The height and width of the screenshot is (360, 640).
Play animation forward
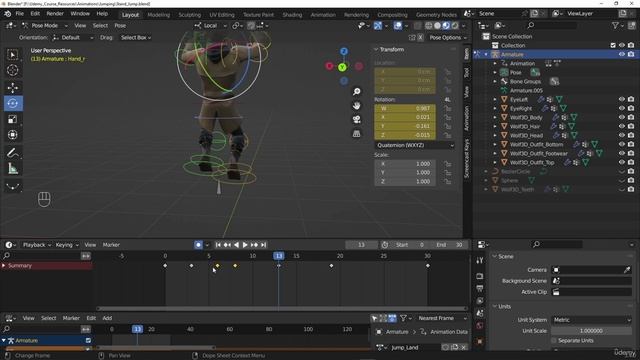[245, 245]
